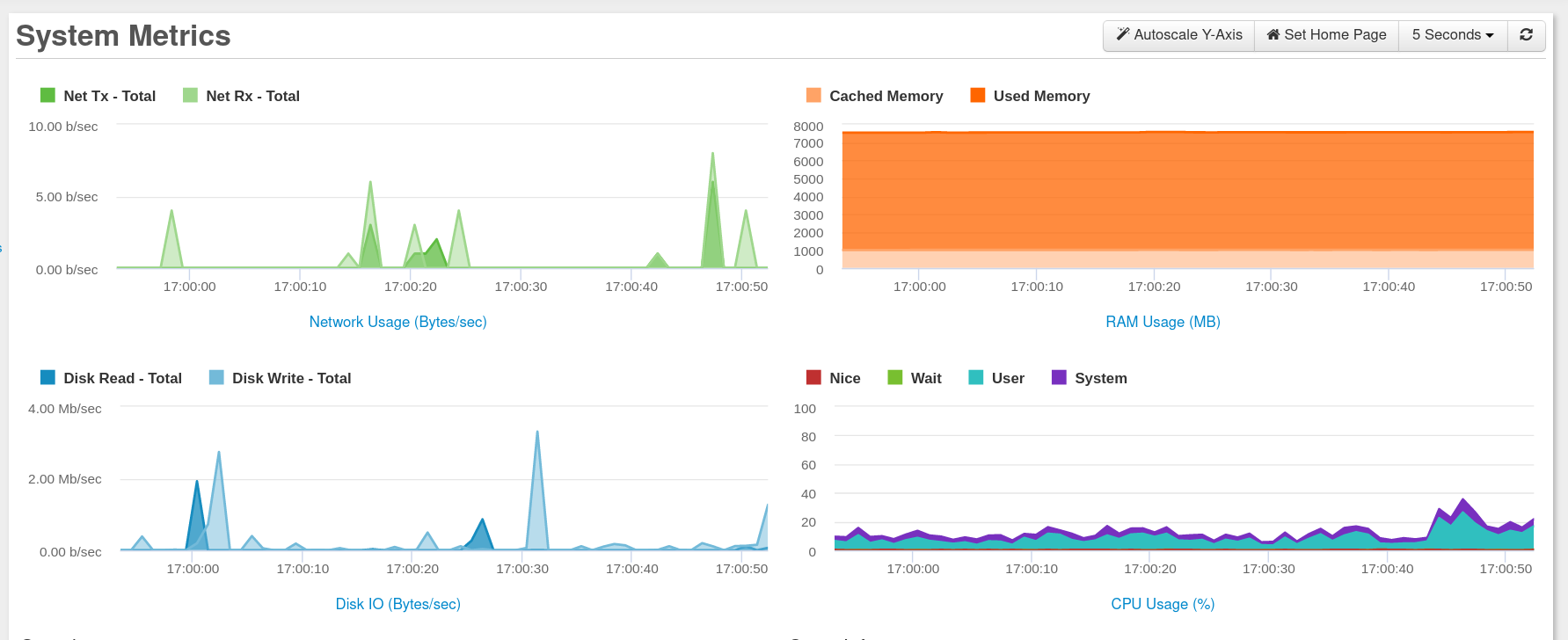Open the CPU Usage (%) link

[1163, 604]
